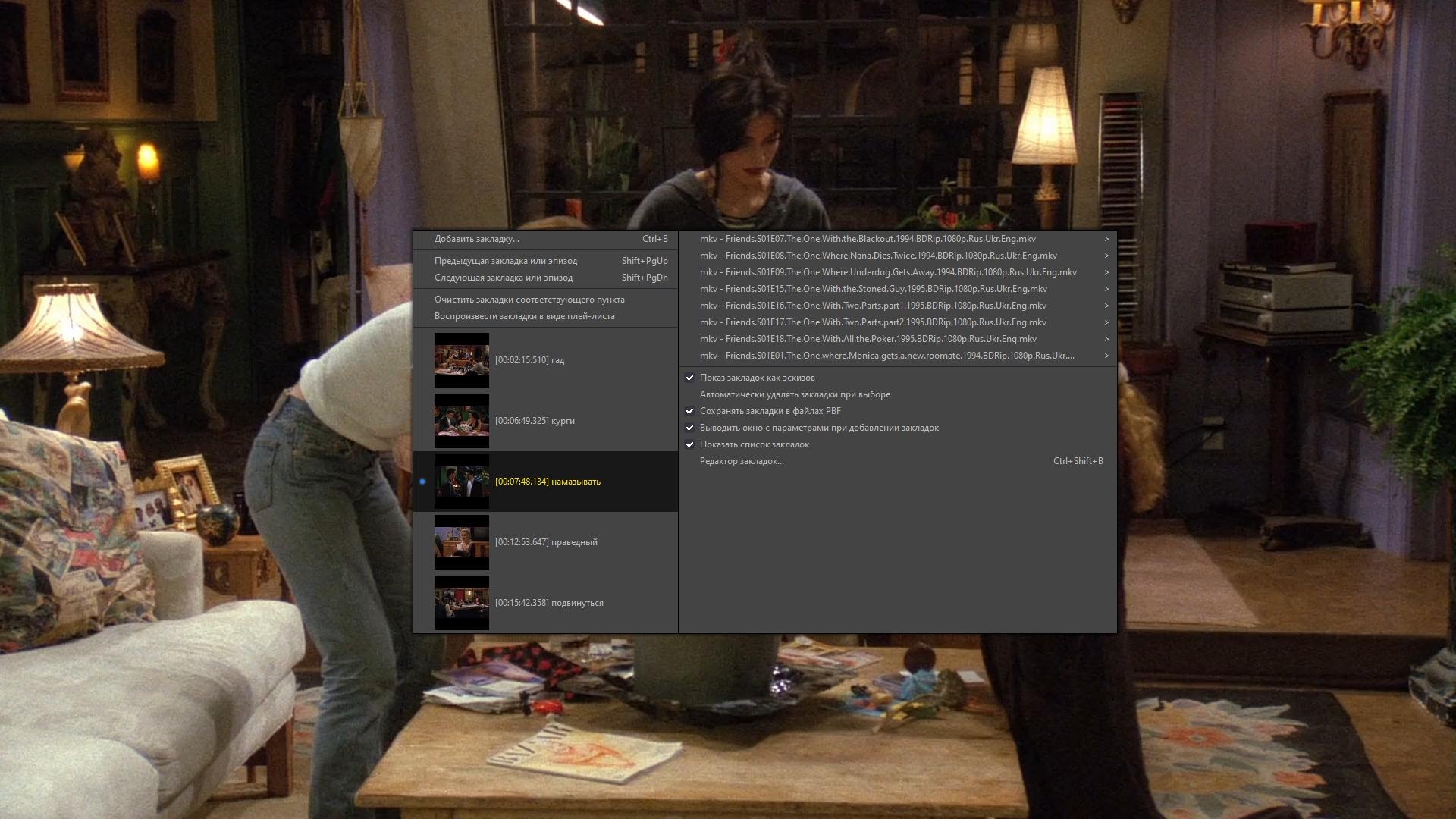Select 'Предыдущая закладка или эпизод'
Image resolution: width=1456 pixels, height=819 pixels.
(x=505, y=261)
